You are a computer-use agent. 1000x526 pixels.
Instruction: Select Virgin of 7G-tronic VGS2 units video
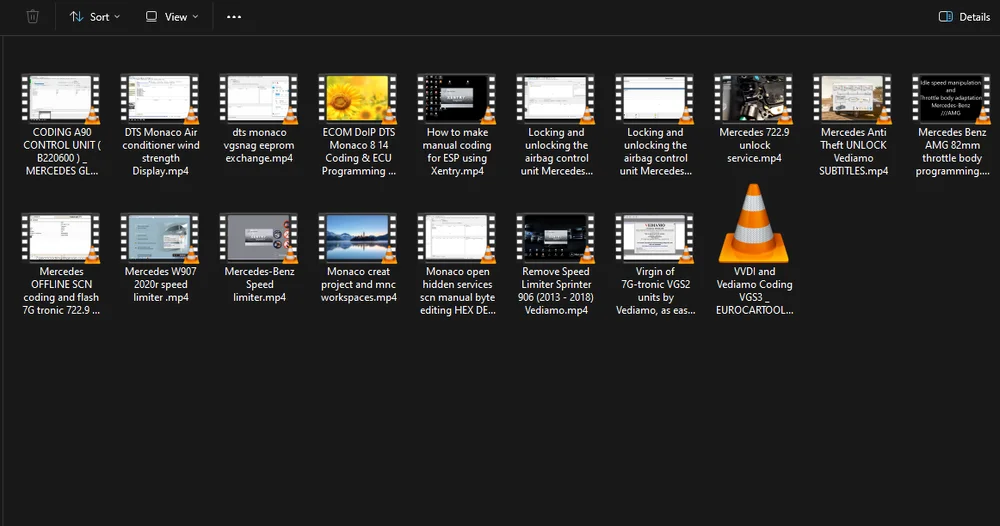[x=655, y=238]
